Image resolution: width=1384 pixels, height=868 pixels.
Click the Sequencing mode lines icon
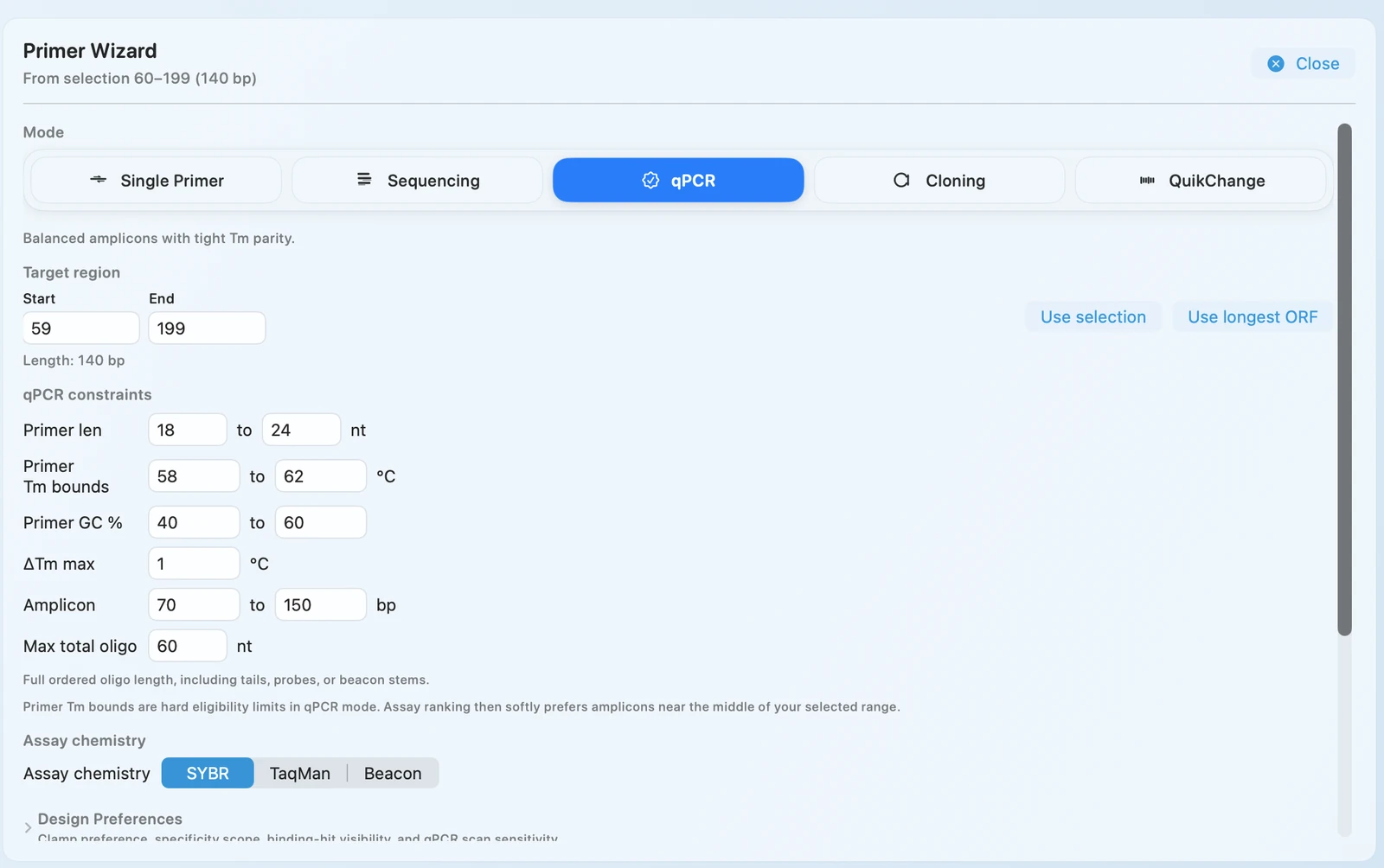pyautogui.click(x=364, y=179)
